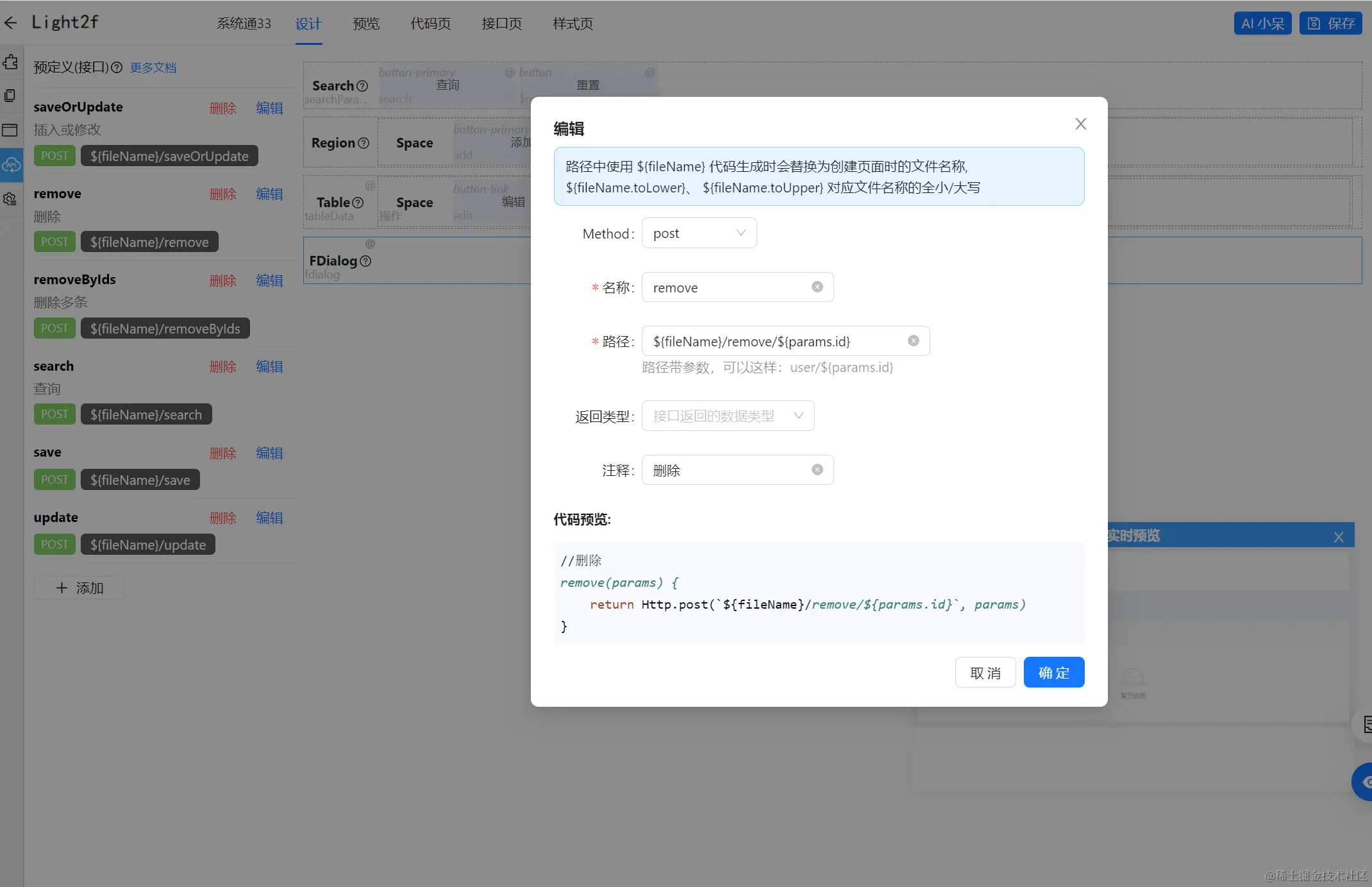
Task: Switch to the 设计 tab
Action: tap(308, 24)
